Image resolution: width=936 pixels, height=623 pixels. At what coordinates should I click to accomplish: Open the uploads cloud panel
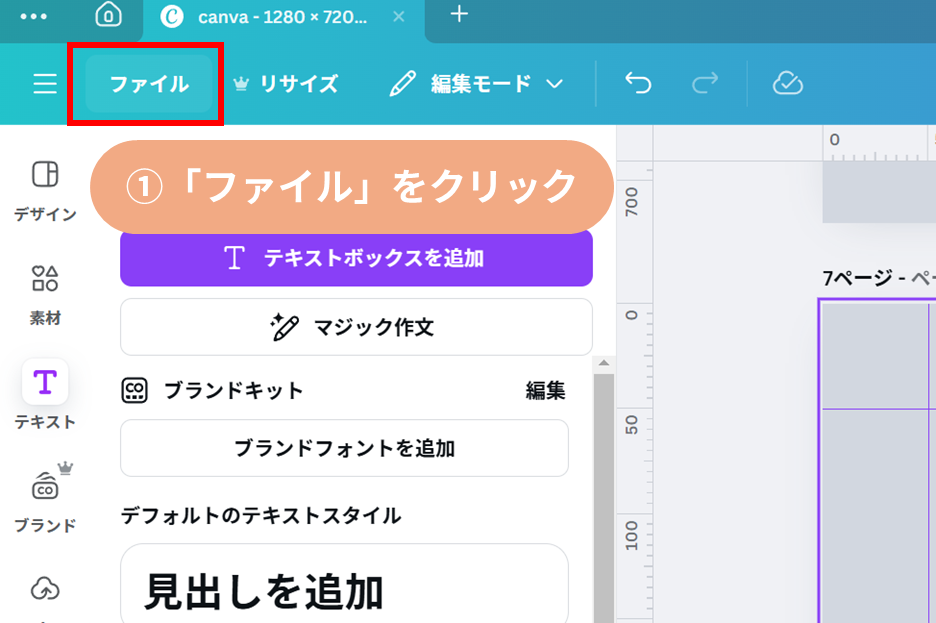click(x=45, y=590)
